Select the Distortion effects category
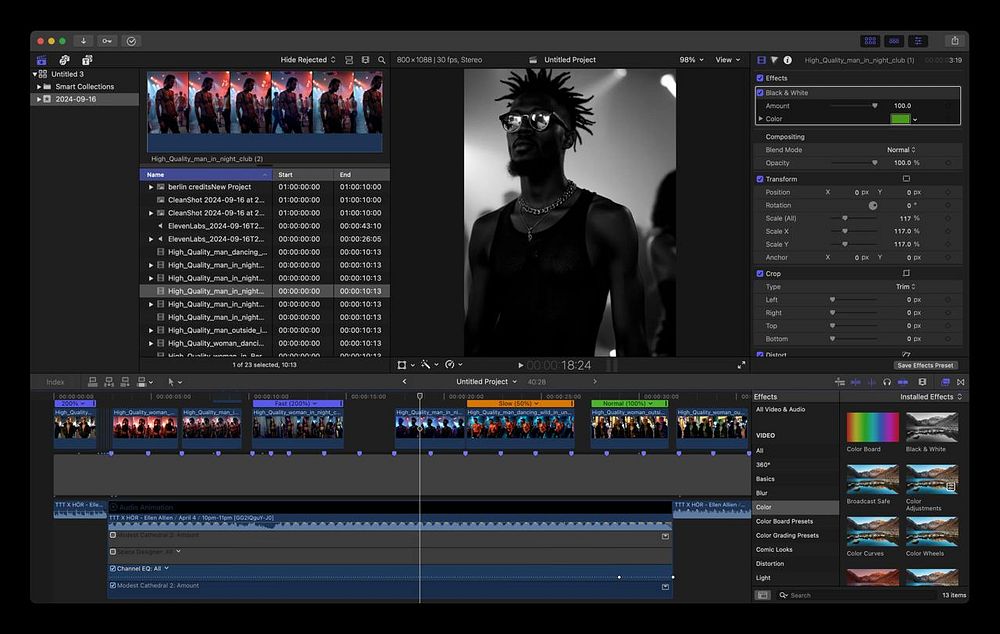This screenshot has width=1000, height=634. coord(770,563)
